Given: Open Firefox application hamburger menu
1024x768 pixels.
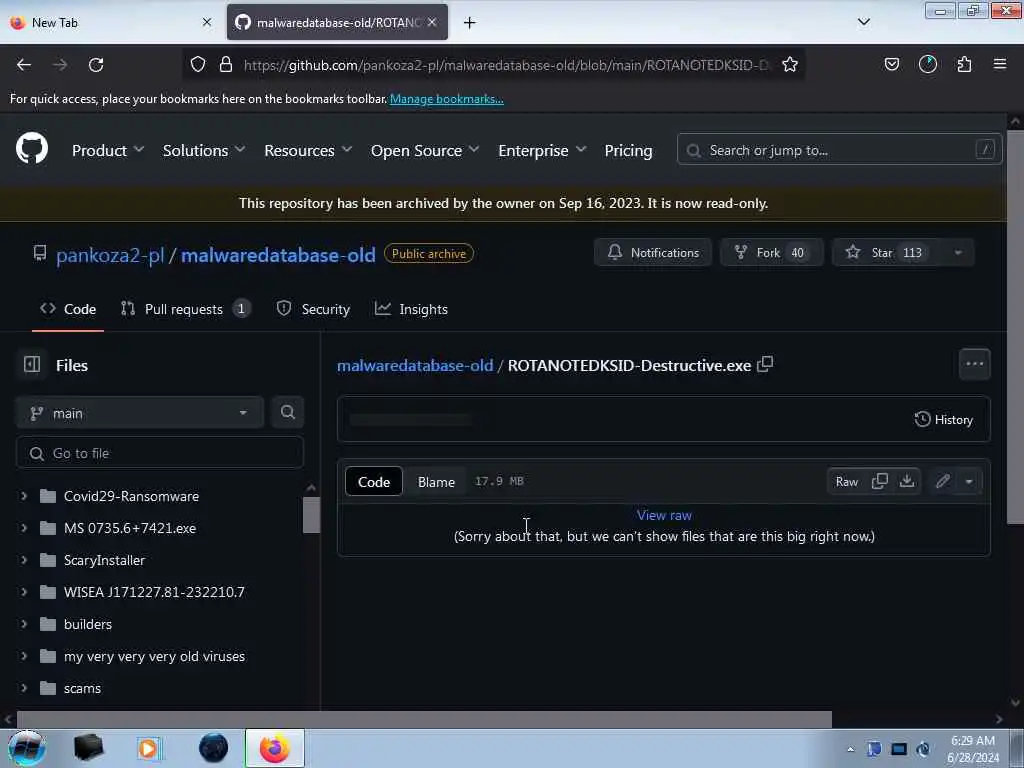Looking at the screenshot, I should click(x=1000, y=64).
